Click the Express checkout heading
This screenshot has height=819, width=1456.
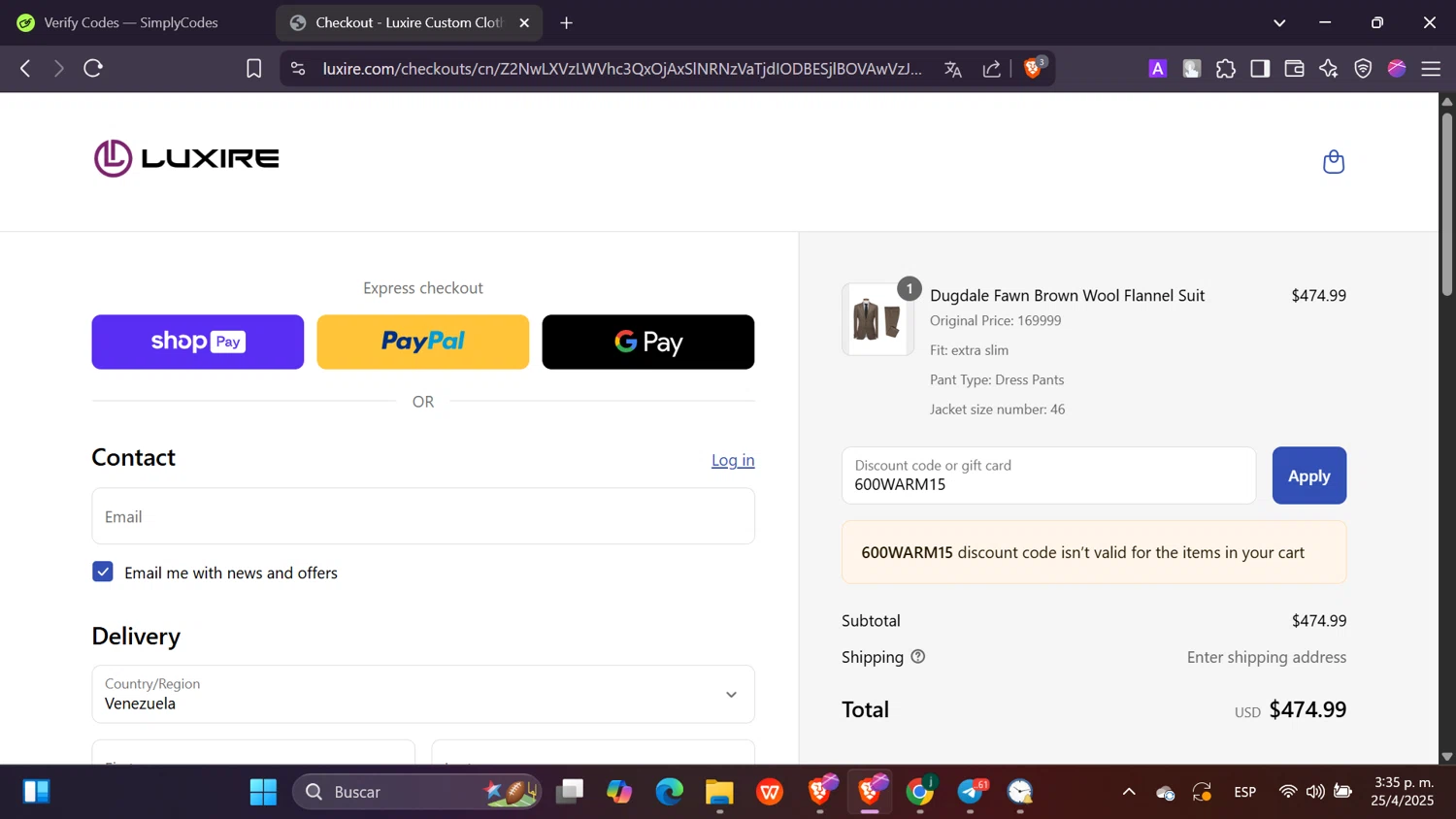point(423,288)
